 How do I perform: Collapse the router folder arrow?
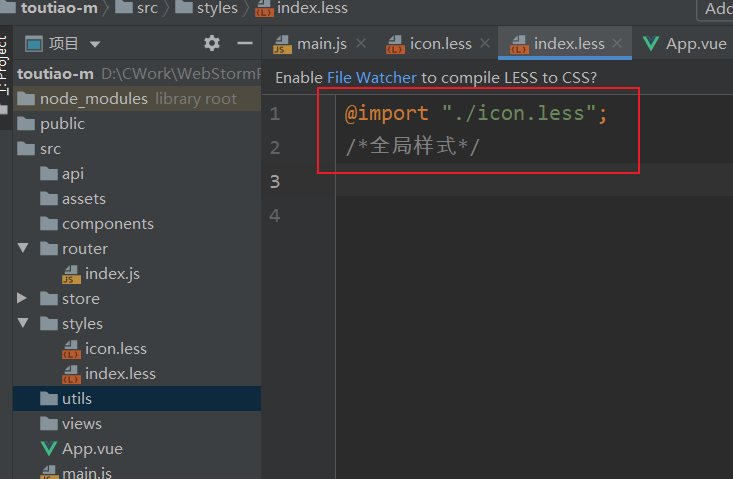(x=23, y=248)
